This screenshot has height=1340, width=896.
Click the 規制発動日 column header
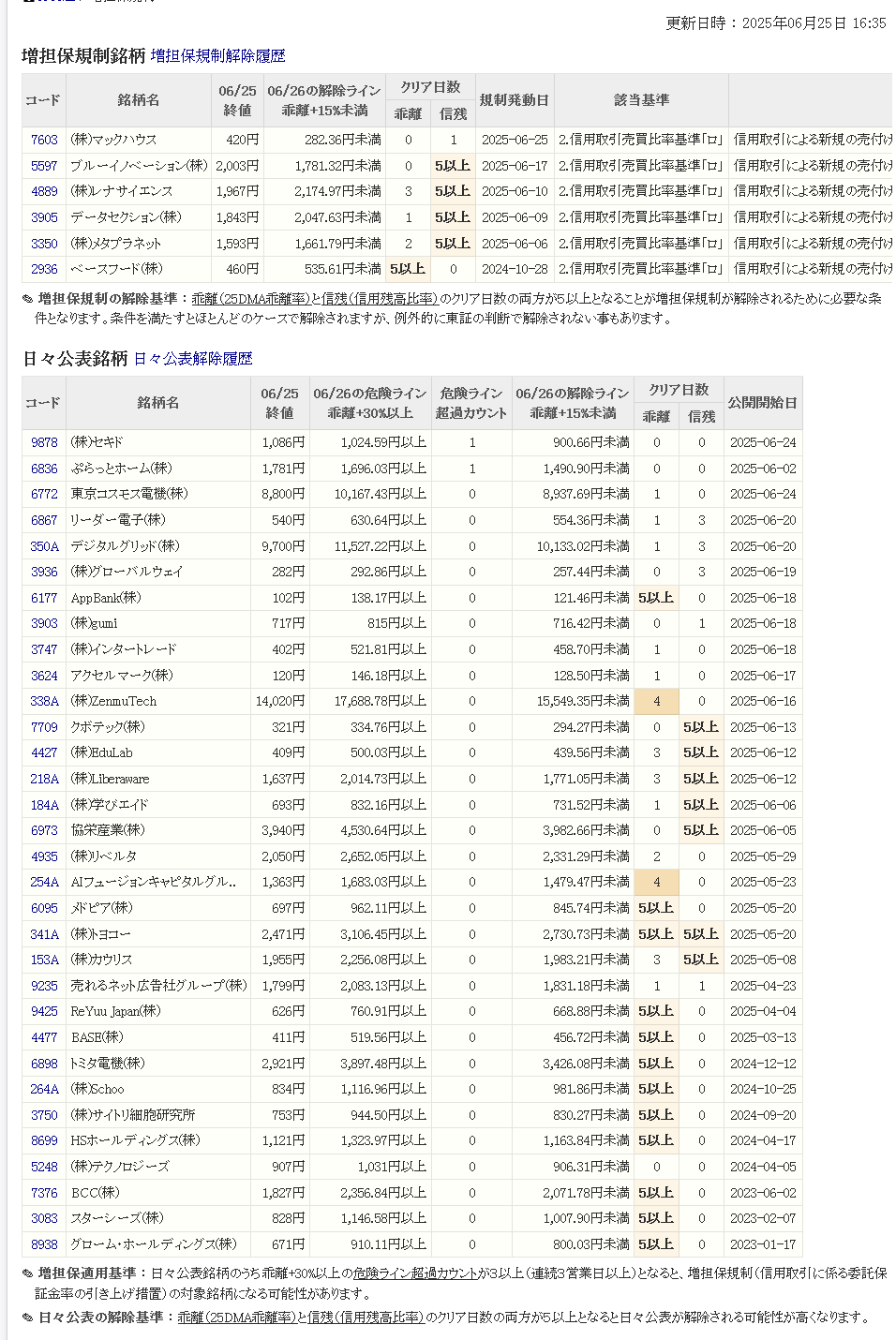pos(515,100)
